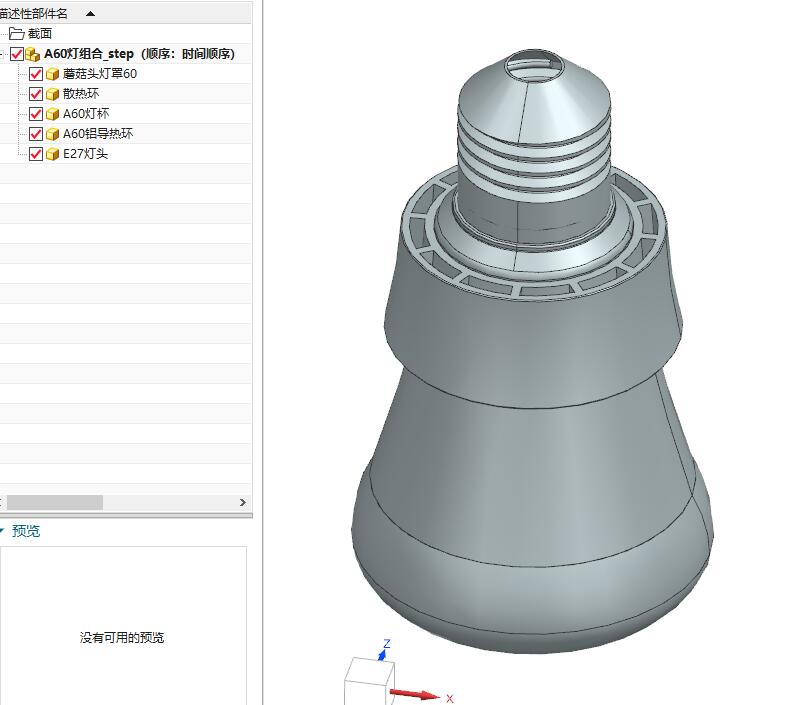This screenshot has width=806, height=705.
Task: Click the 没有可用的预览 text
Action: (122, 638)
